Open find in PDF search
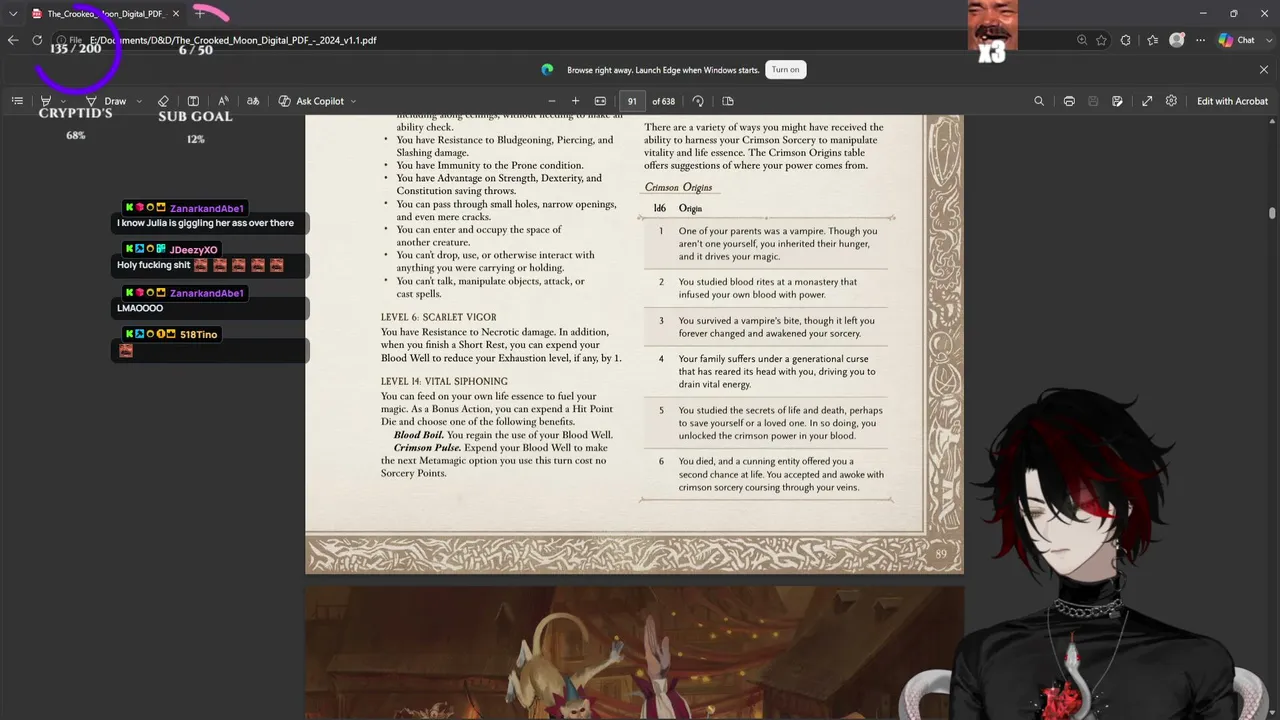Screen dimensions: 1280x720 pyautogui.click(x=1039, y=101)
